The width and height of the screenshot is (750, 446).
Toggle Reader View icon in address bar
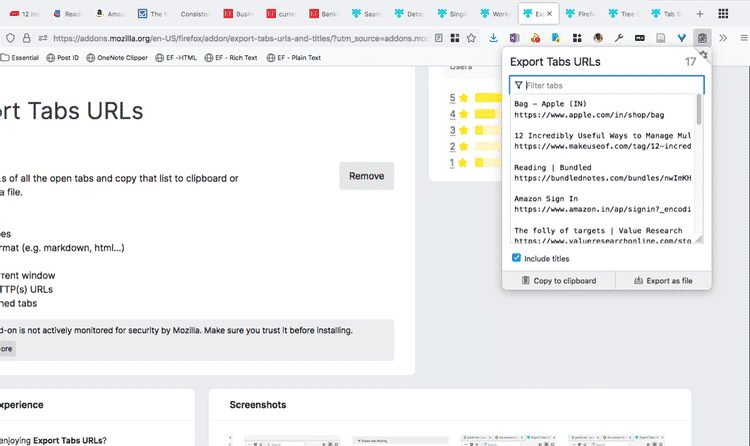point(439,38)
